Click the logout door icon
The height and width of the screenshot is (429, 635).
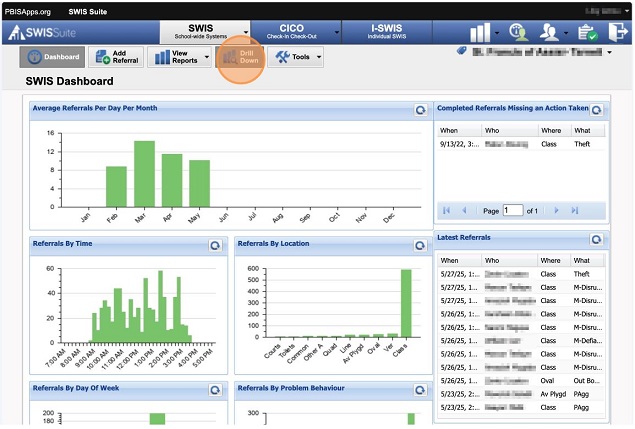pyautogui.click(x=618, y=32)
